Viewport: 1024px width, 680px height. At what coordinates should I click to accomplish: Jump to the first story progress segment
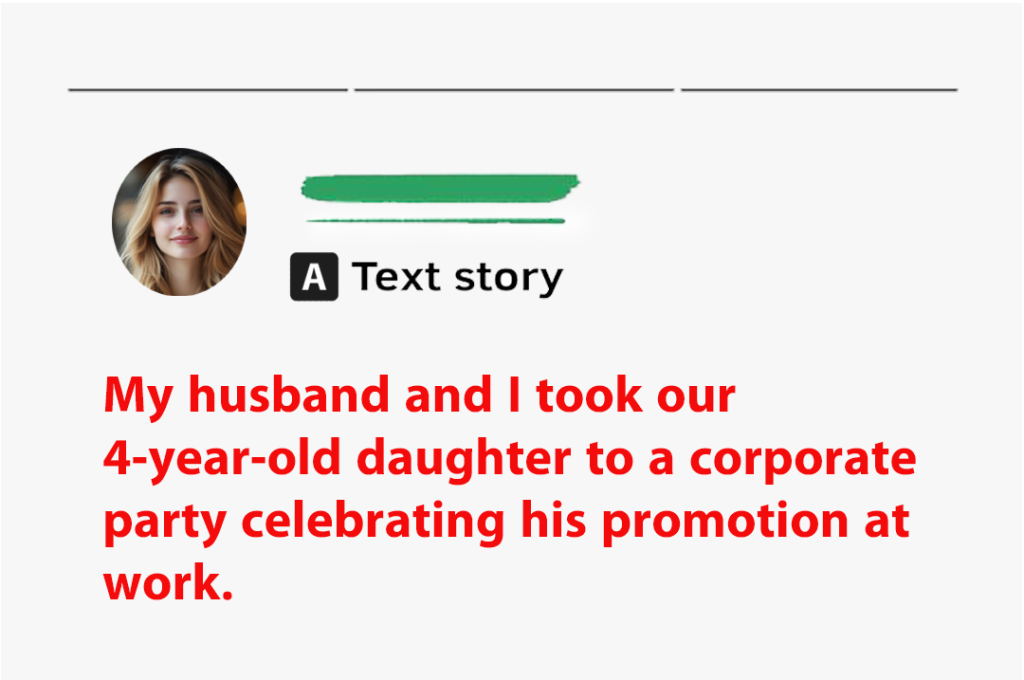(208, 89)
